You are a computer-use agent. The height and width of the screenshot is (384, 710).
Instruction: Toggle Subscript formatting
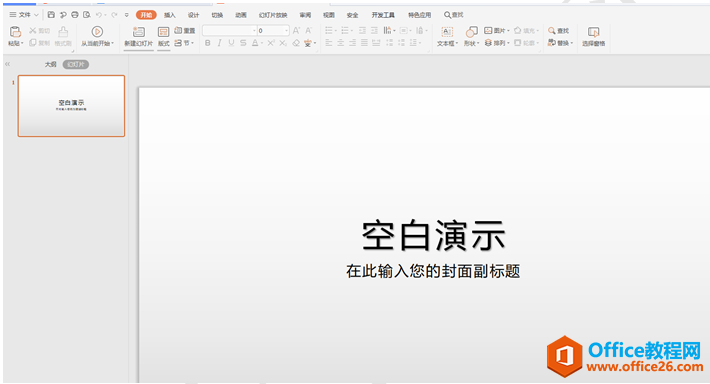[283, 43]
